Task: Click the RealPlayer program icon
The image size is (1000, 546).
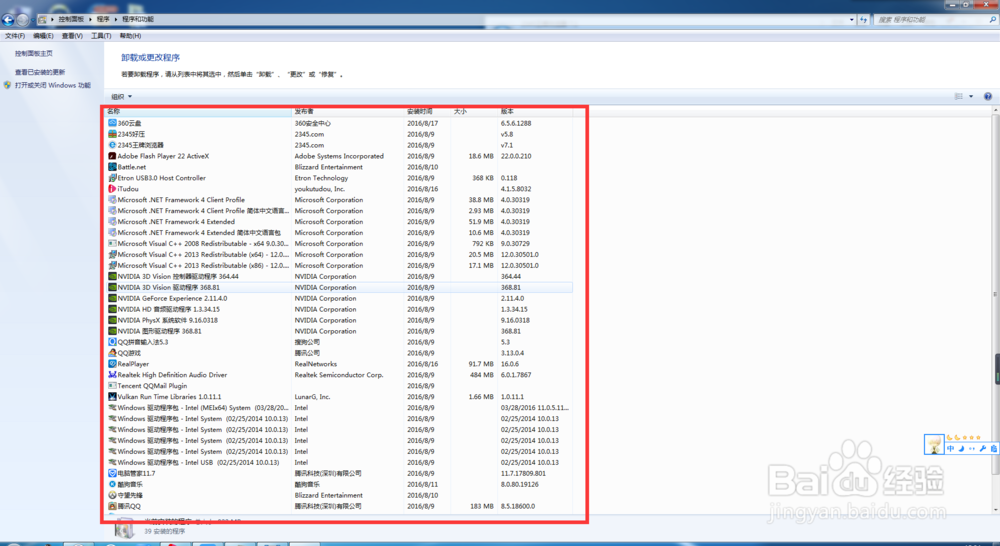Action: coord(112,364)
